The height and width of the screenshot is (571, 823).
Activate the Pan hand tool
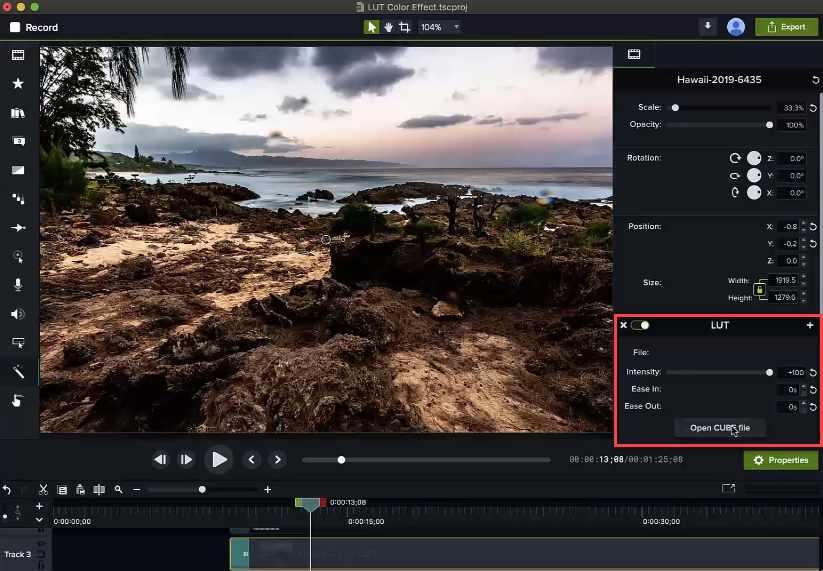pyautogui.click(x=388, y=27)
